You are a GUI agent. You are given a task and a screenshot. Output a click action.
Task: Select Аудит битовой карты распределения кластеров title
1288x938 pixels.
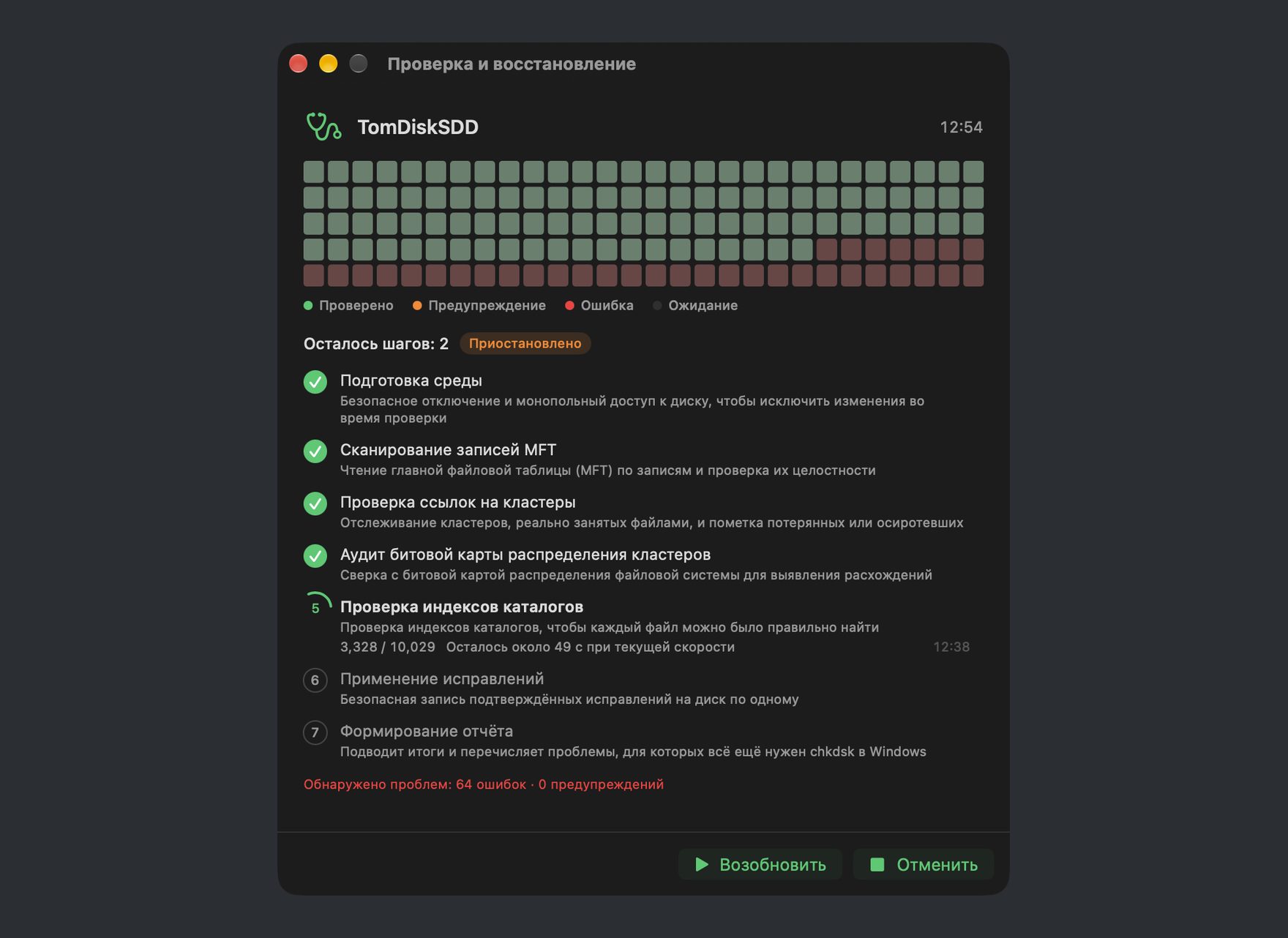pos(525,555)
